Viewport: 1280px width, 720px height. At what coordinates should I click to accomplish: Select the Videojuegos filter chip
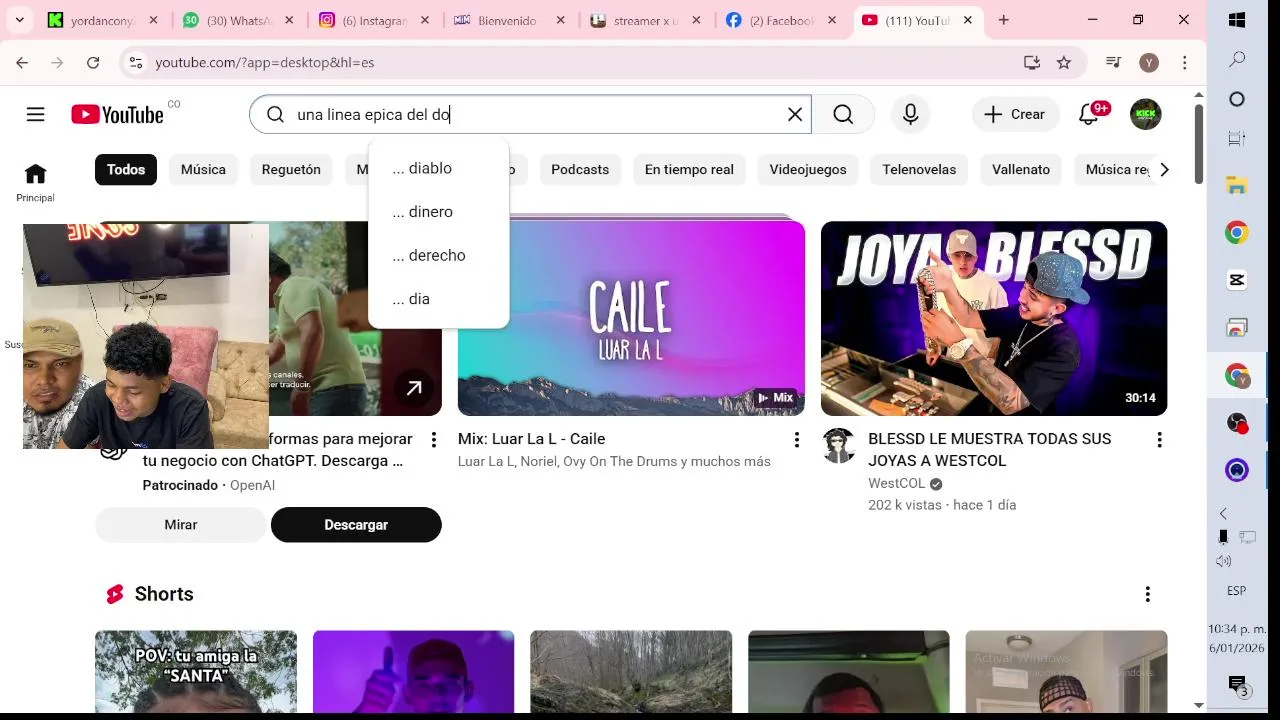(x=808, y=169)
